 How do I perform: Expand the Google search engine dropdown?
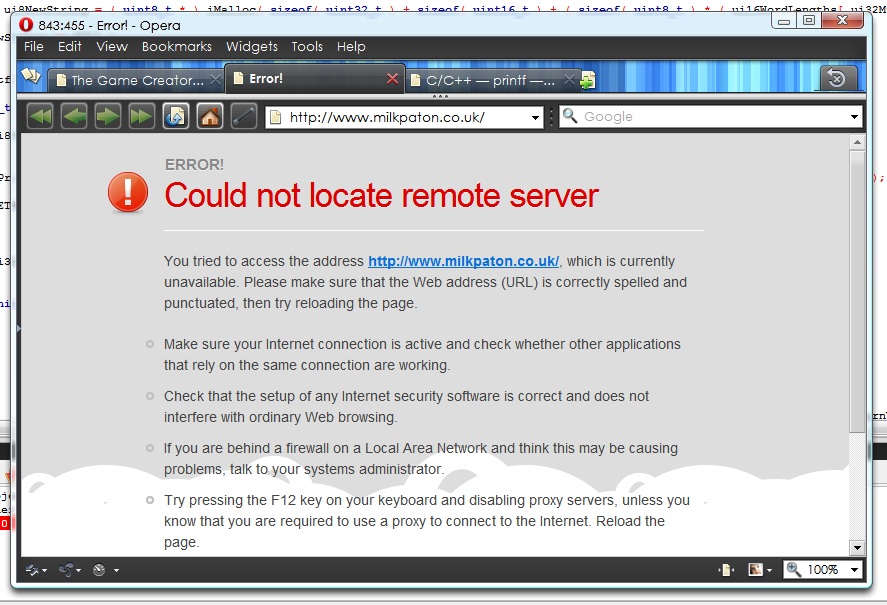pos(854,117)
